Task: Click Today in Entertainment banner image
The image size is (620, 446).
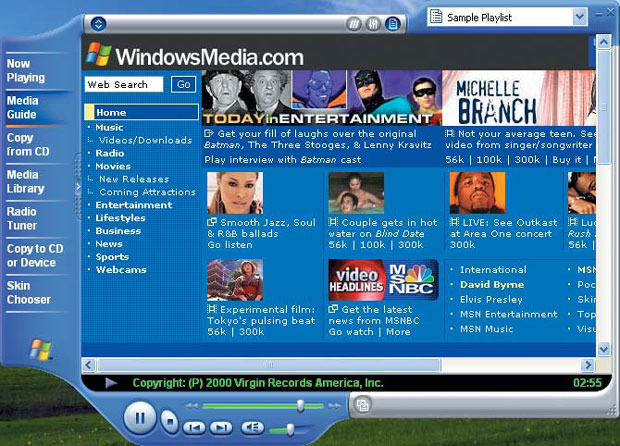Action: tap(321, 98)
